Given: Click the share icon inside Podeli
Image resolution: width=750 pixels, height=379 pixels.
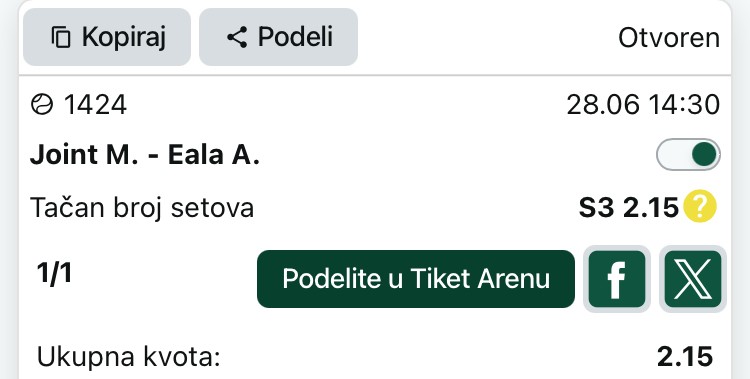Looking at the screenshot, I should (x=237, y=37).
